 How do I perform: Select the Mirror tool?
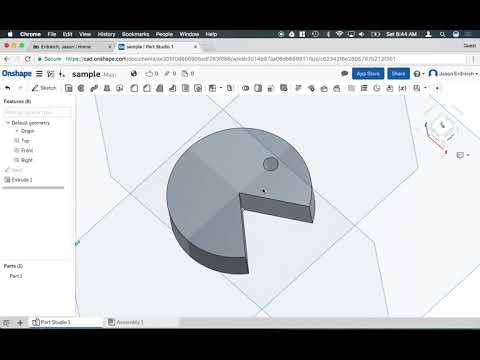coord(230,88)
